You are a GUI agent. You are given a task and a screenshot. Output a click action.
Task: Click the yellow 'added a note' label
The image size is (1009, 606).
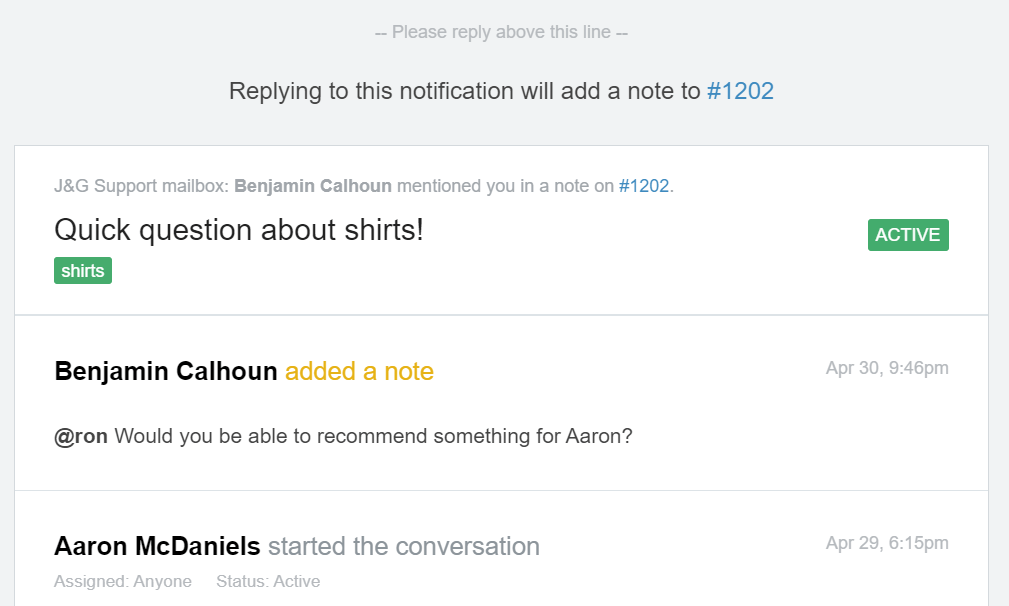(359, 372)
